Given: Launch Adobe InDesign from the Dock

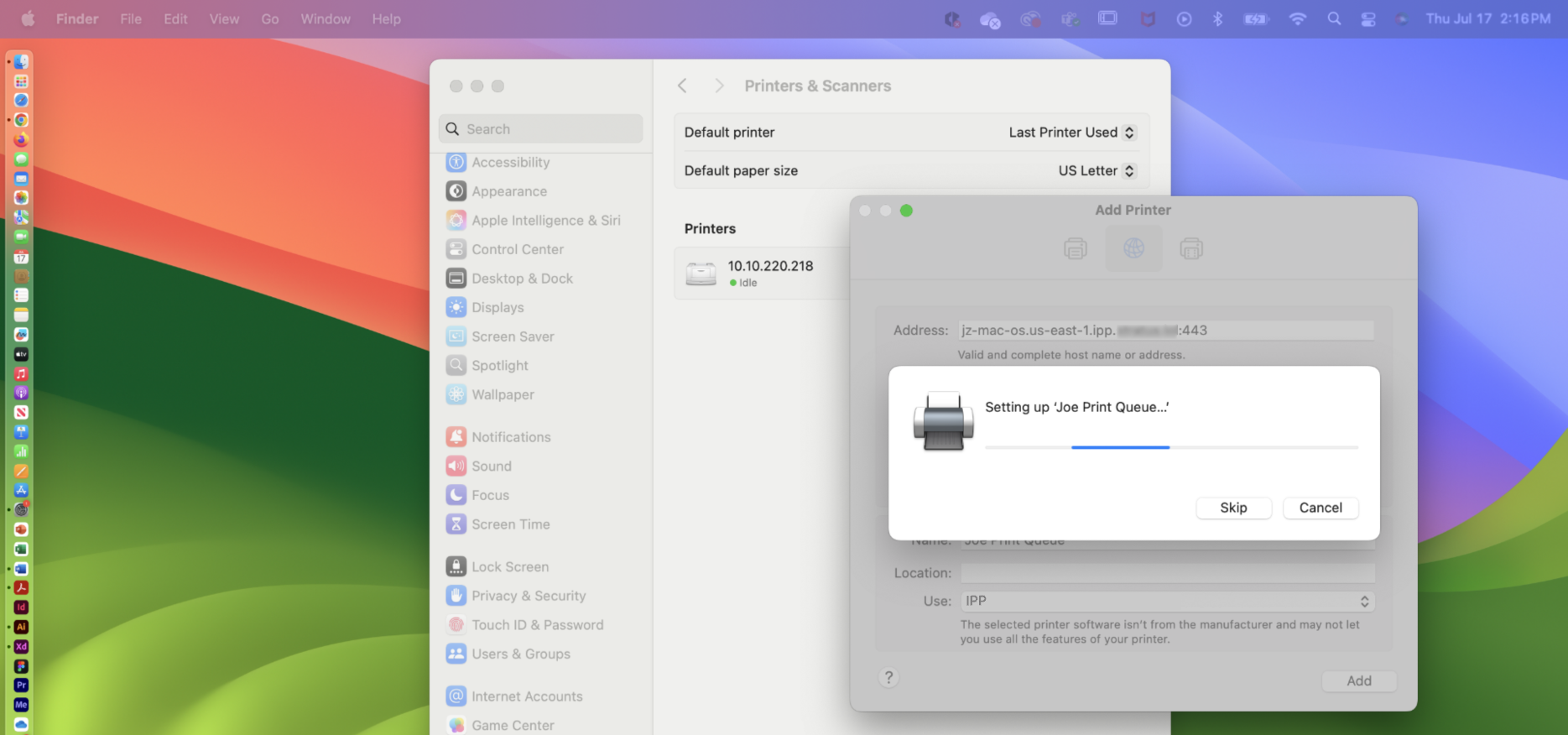Looking at the screenshot, I should point(21,607).
